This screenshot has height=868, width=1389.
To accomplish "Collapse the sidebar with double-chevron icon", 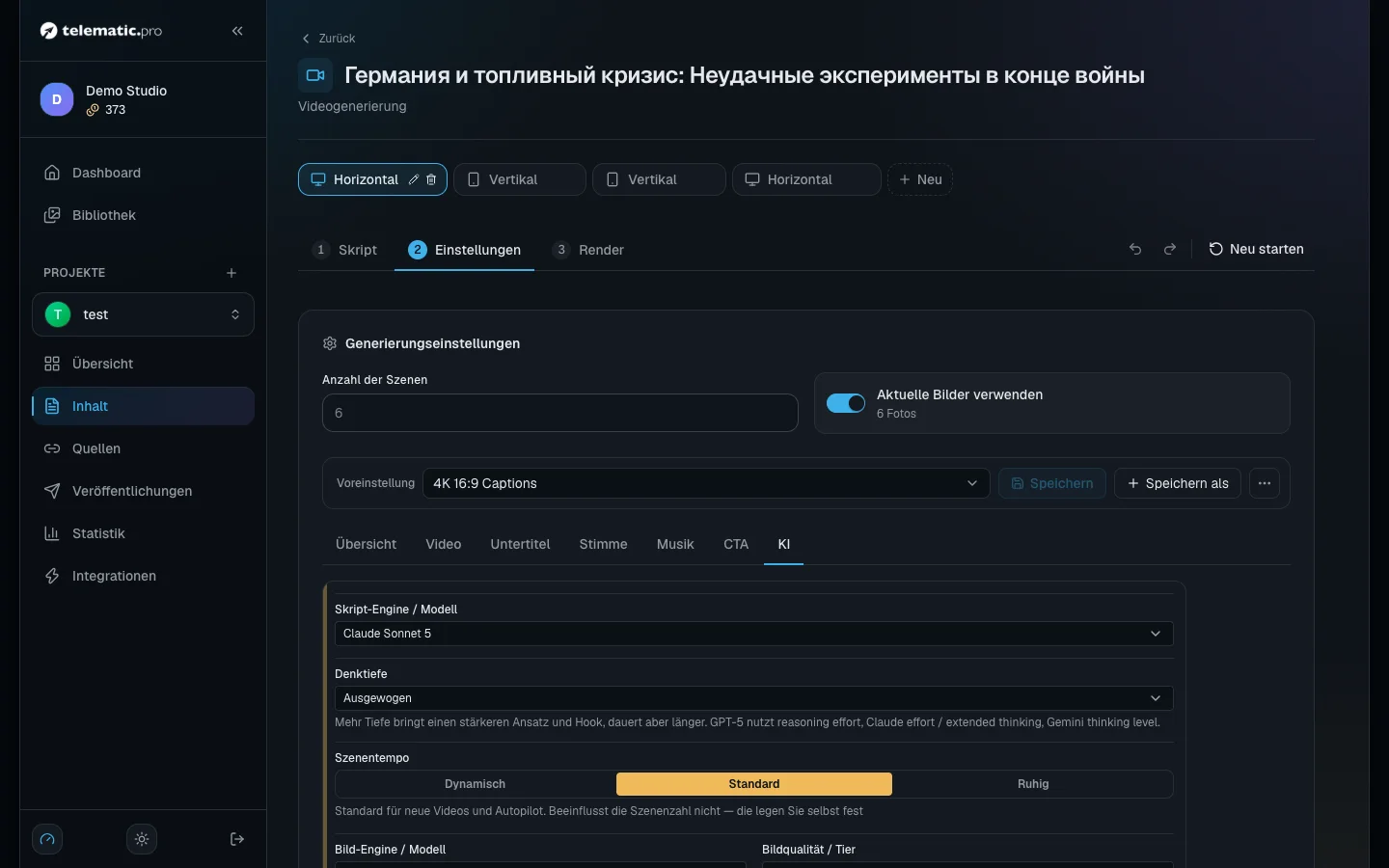I will tap(237, 31).
